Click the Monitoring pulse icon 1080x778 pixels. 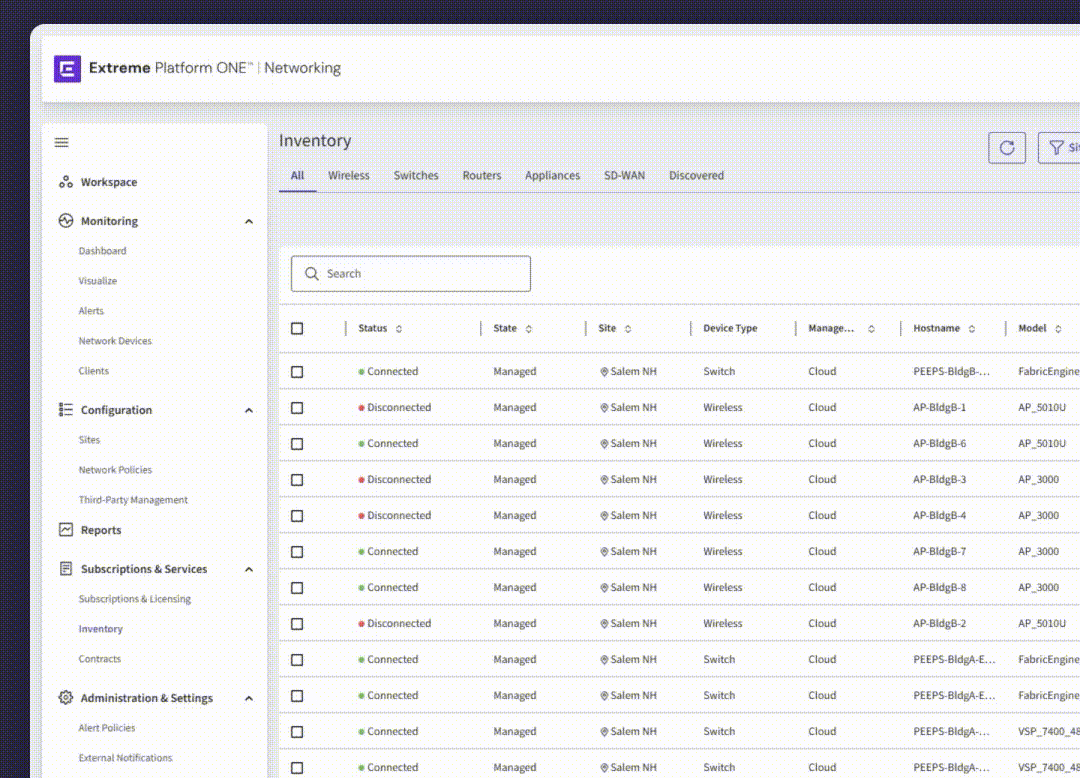tap(65, 220)
